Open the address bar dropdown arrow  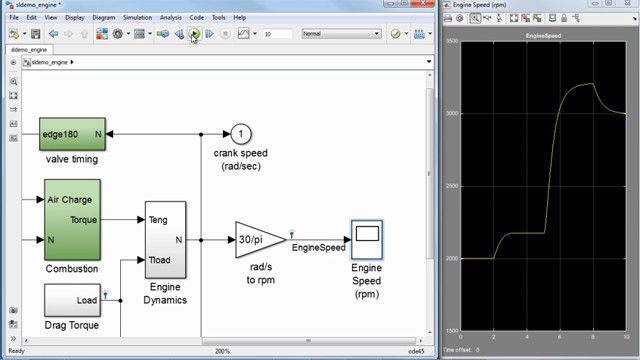pyautogui.click(x=429, y=62)
